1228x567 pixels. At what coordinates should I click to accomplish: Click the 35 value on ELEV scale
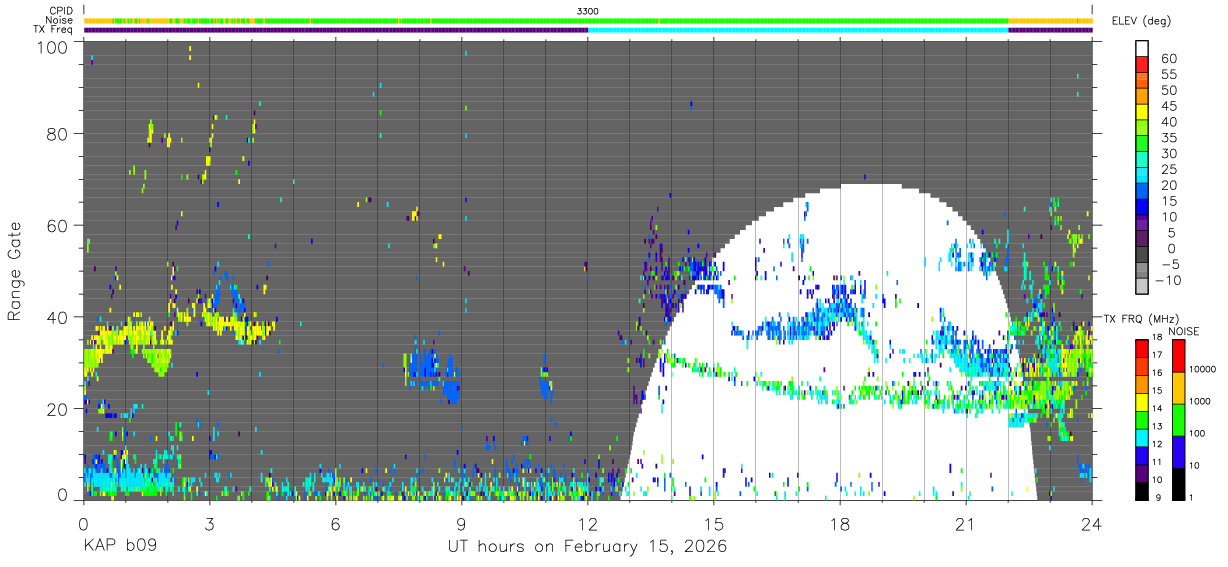(x=1169, y=138)
